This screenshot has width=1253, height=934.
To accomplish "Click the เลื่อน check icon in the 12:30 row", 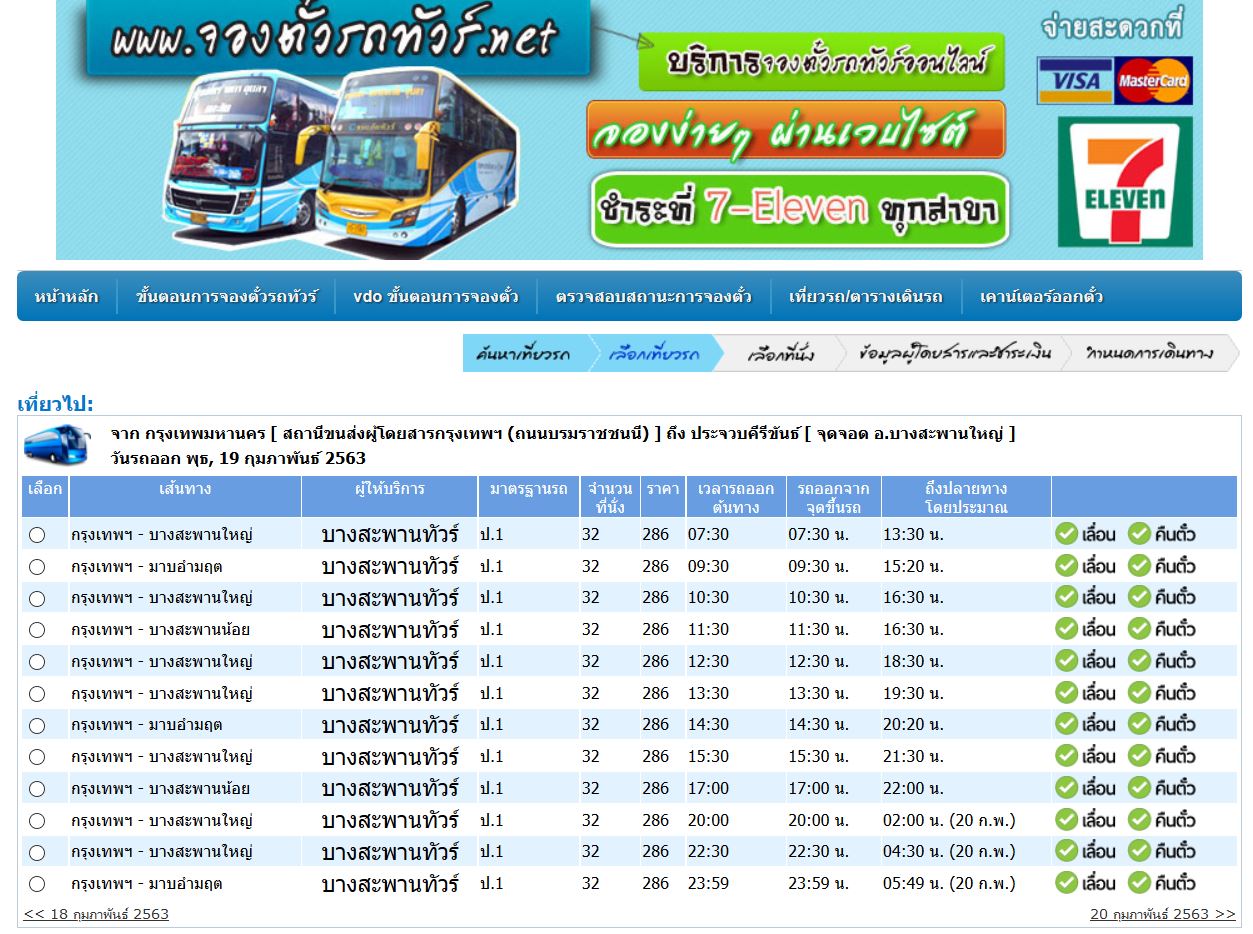I will [1067, 661].
